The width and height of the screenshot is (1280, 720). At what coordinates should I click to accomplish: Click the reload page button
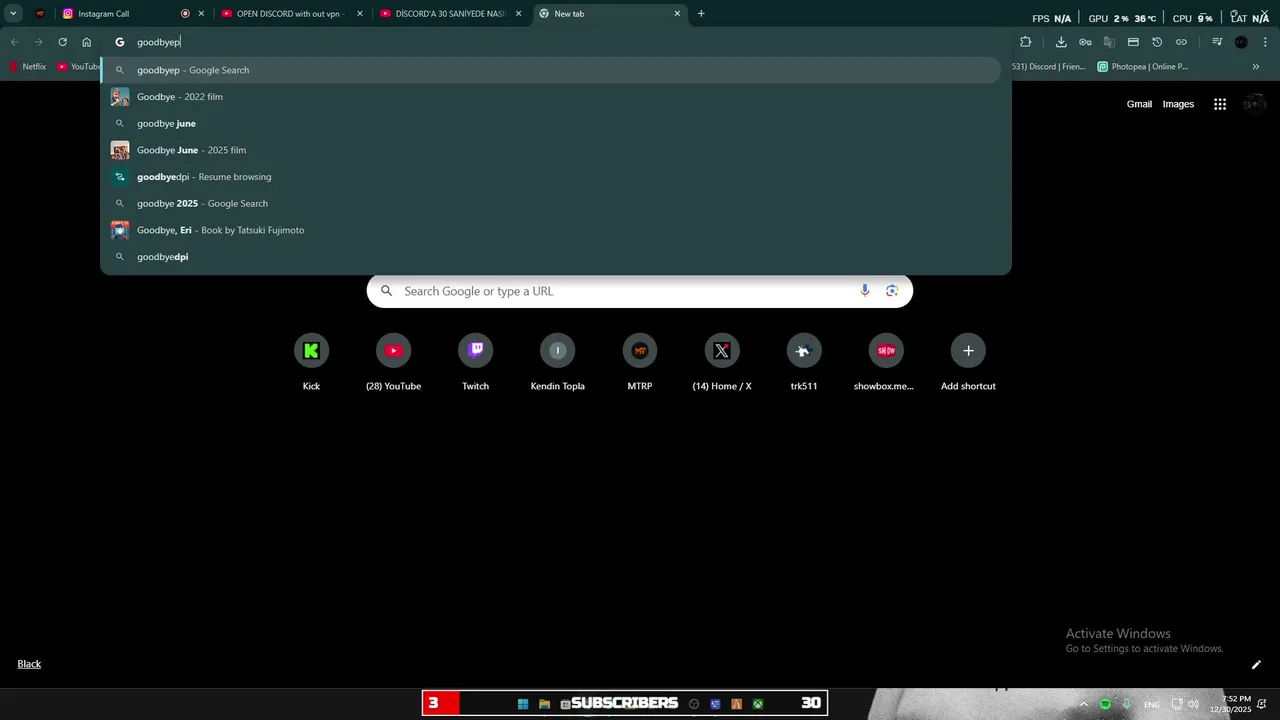pyautogui.click(x=62, y=42)
